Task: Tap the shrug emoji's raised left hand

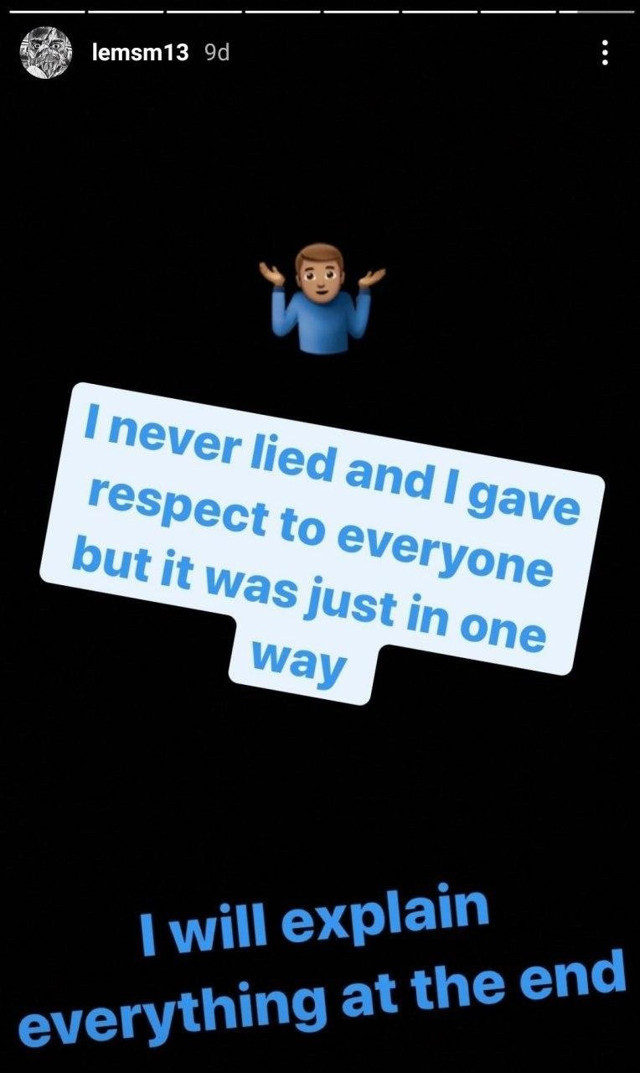Action: pyautogui.click(x=272, y=274)
